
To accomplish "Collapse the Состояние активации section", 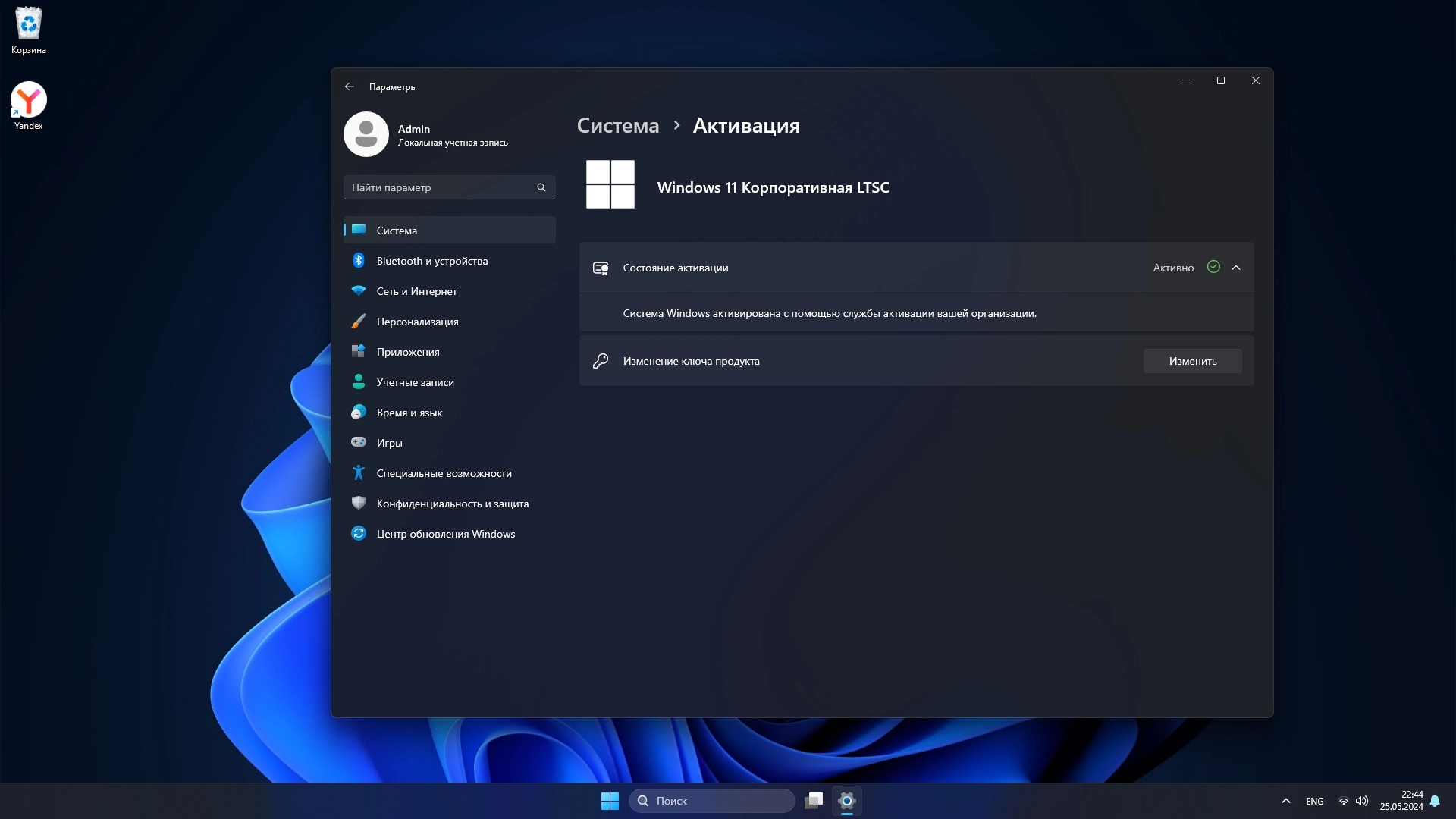I will pyautogui.click(x=1236, y=268).
